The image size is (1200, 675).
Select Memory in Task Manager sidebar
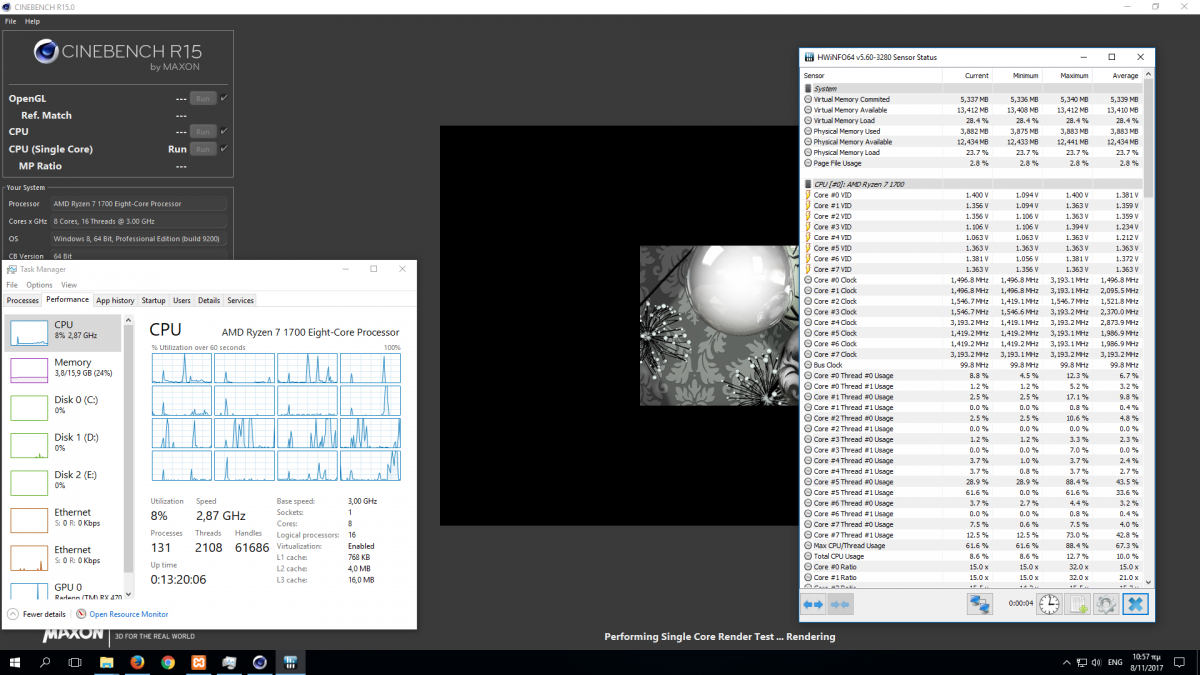coord(64,370)
